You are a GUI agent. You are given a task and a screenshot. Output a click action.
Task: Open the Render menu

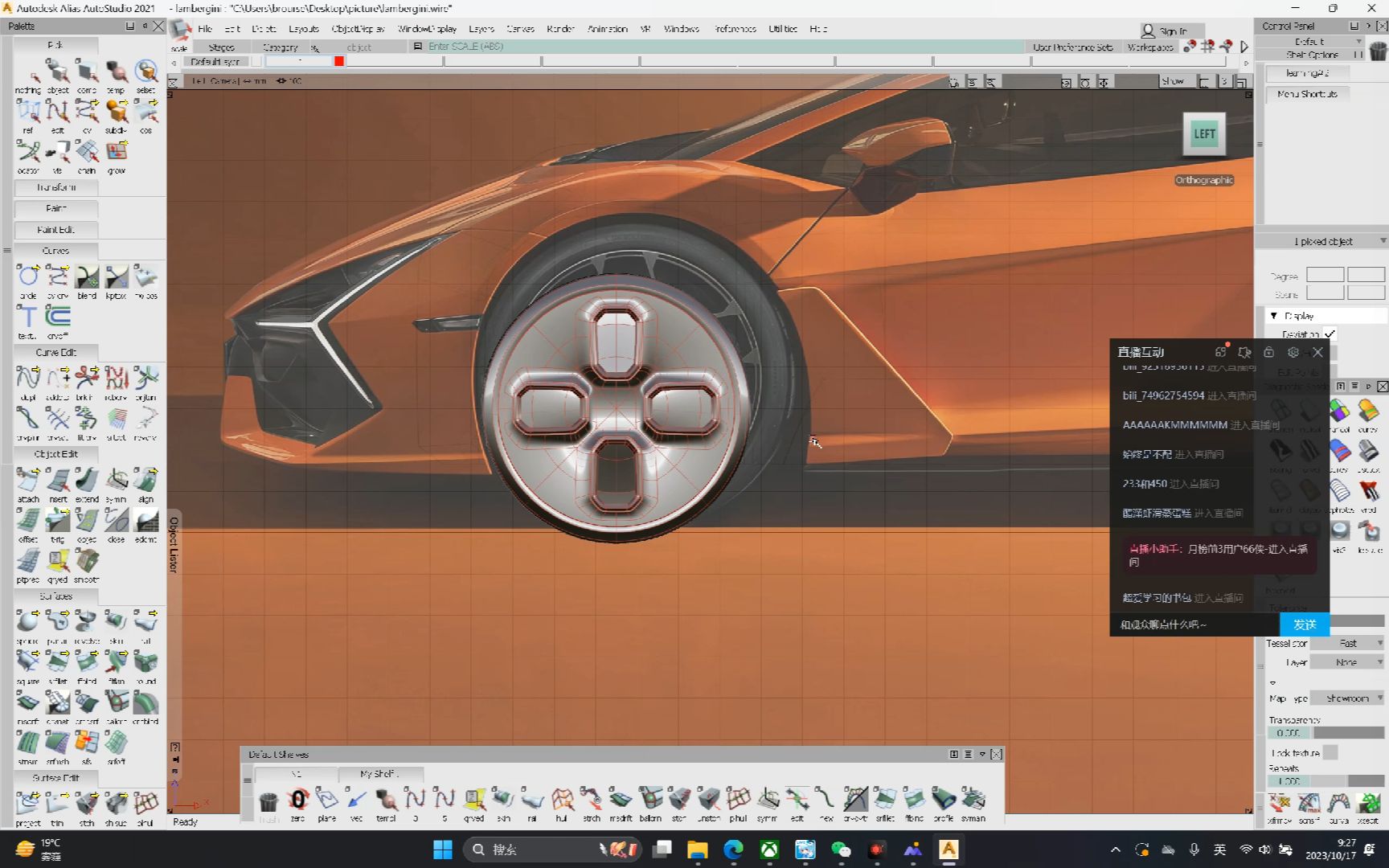[x=560, y=29]
